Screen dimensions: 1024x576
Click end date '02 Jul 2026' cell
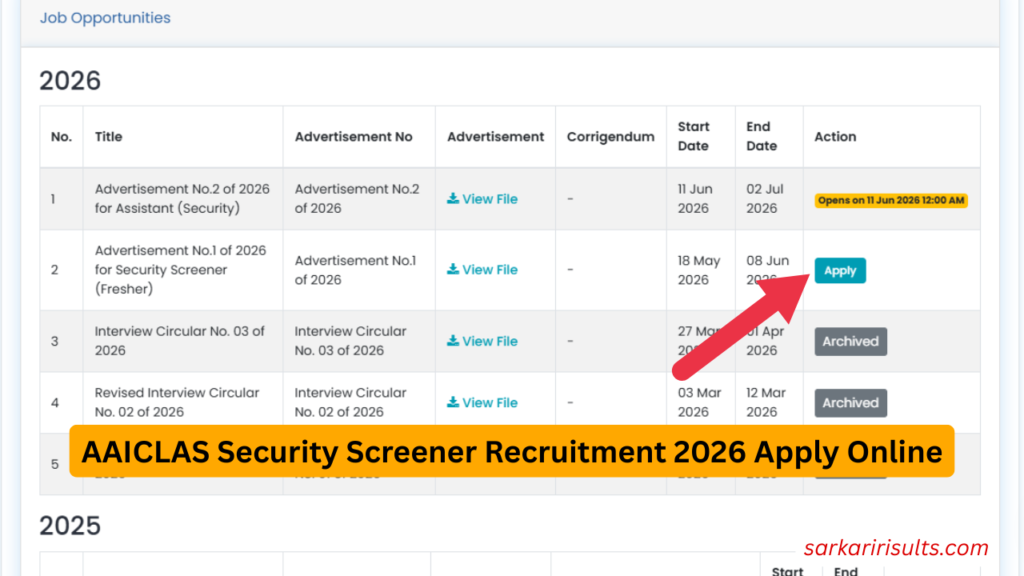coord(765,199)
